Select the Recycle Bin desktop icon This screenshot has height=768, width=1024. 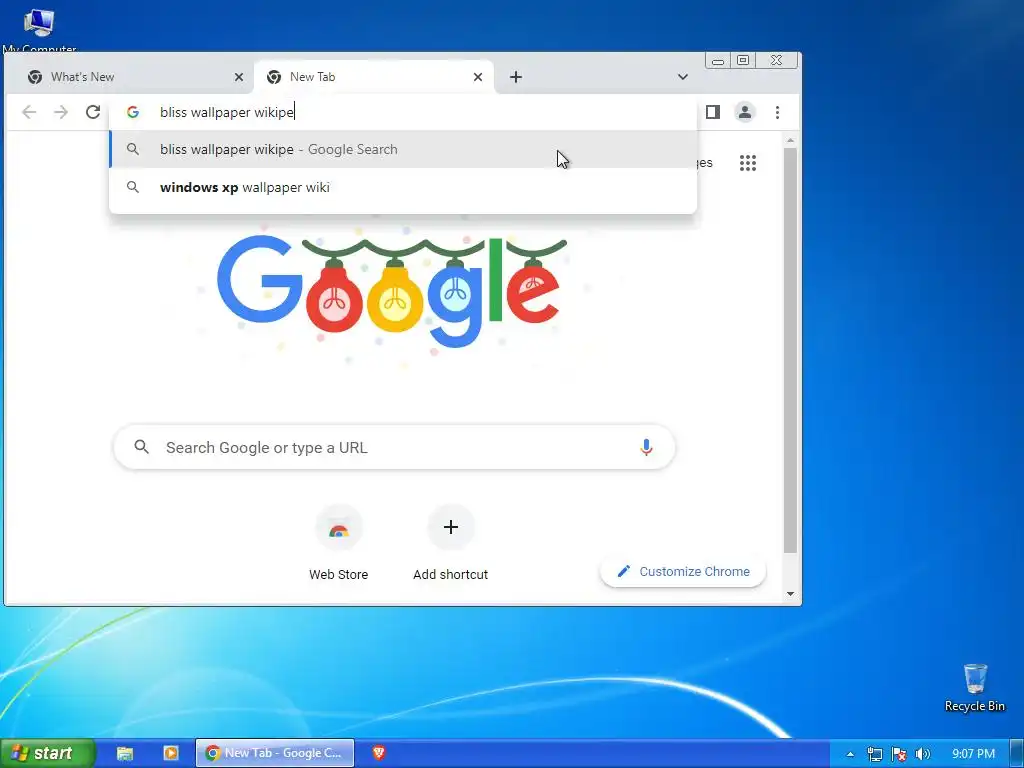point(975,688)
